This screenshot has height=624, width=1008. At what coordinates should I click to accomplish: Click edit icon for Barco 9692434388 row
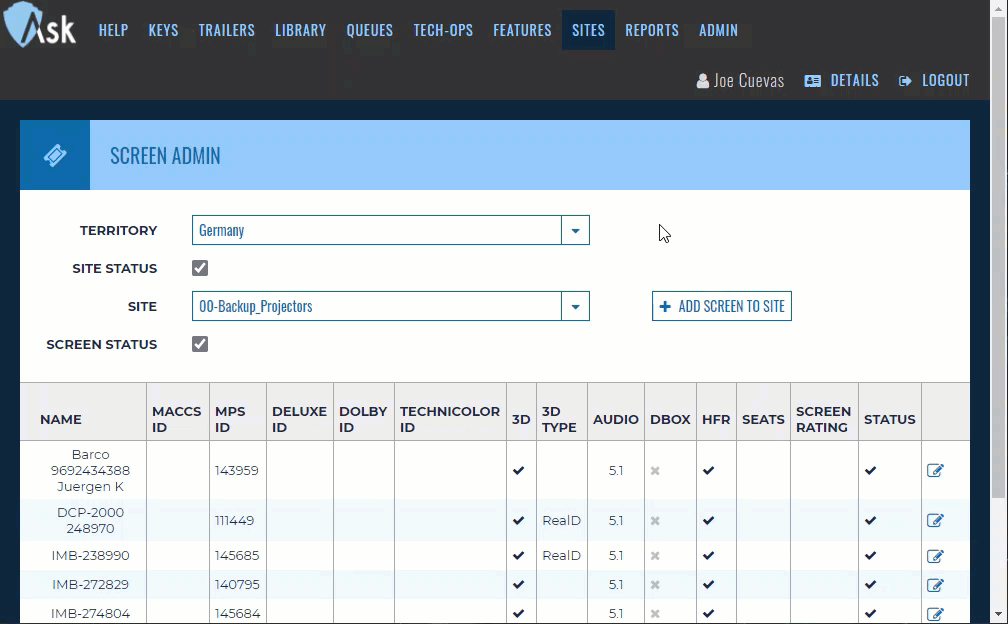(x=935, y=471)
